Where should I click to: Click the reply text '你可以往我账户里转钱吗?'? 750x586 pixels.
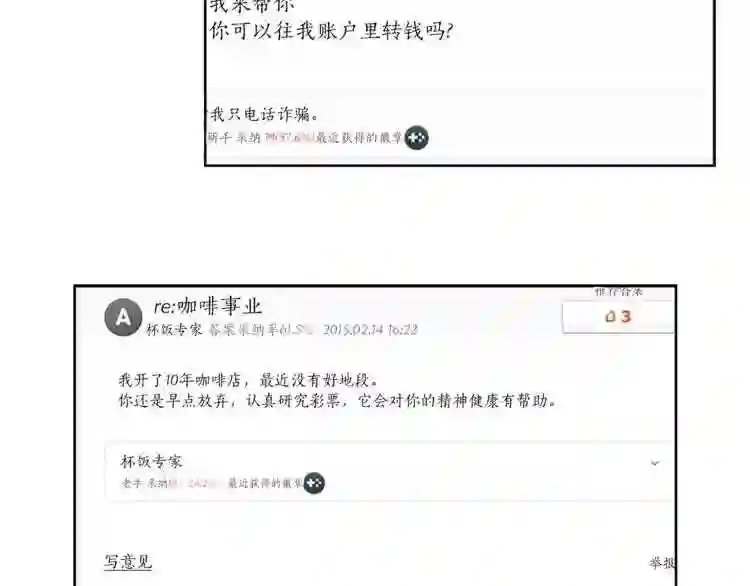[x=331, y=31]
